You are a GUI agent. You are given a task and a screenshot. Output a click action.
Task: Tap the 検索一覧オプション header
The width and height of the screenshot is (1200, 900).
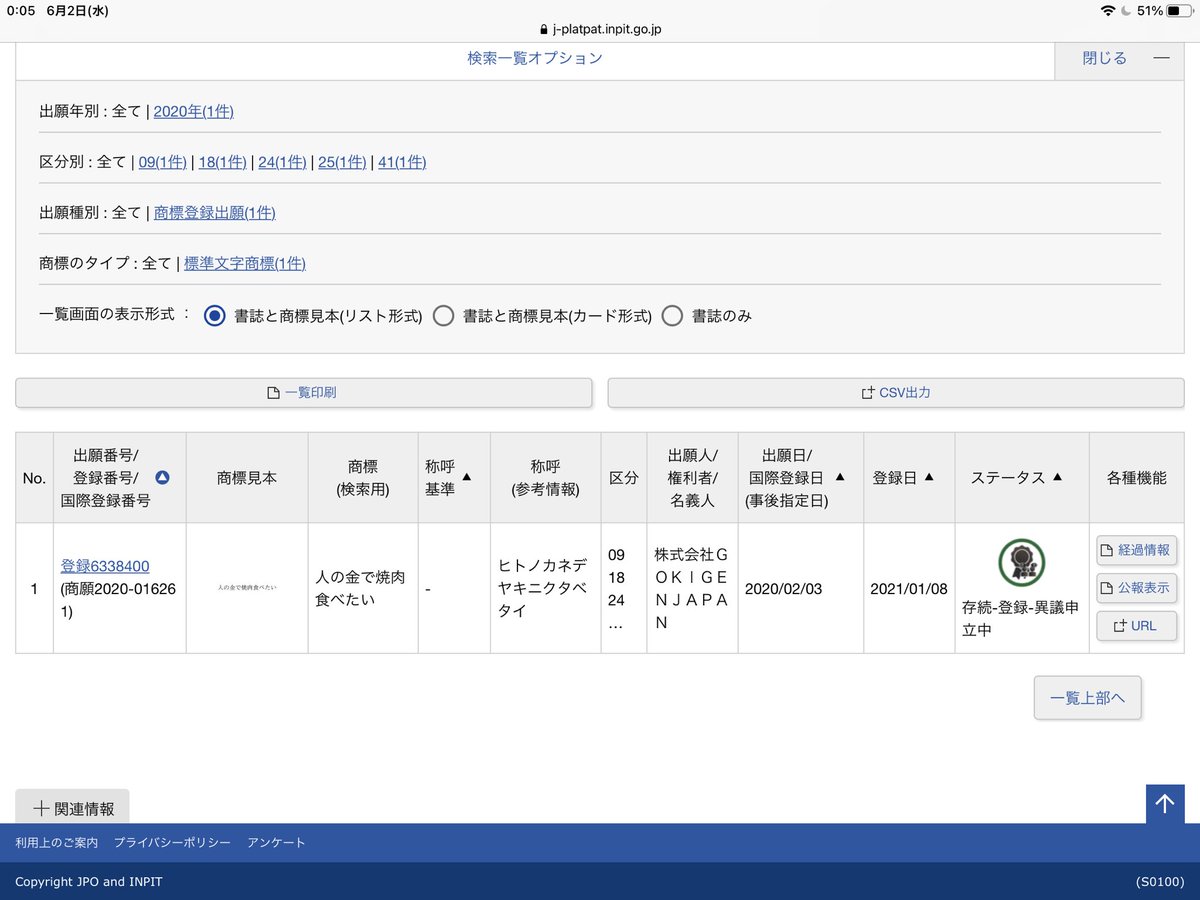535,59
